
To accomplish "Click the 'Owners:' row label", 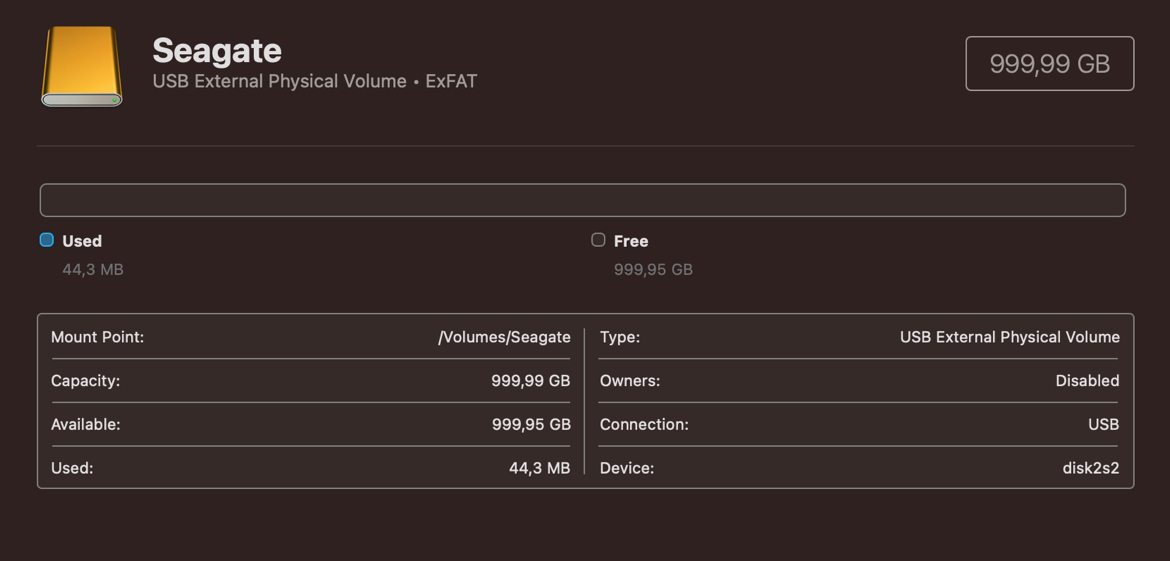I will (630, 381).
